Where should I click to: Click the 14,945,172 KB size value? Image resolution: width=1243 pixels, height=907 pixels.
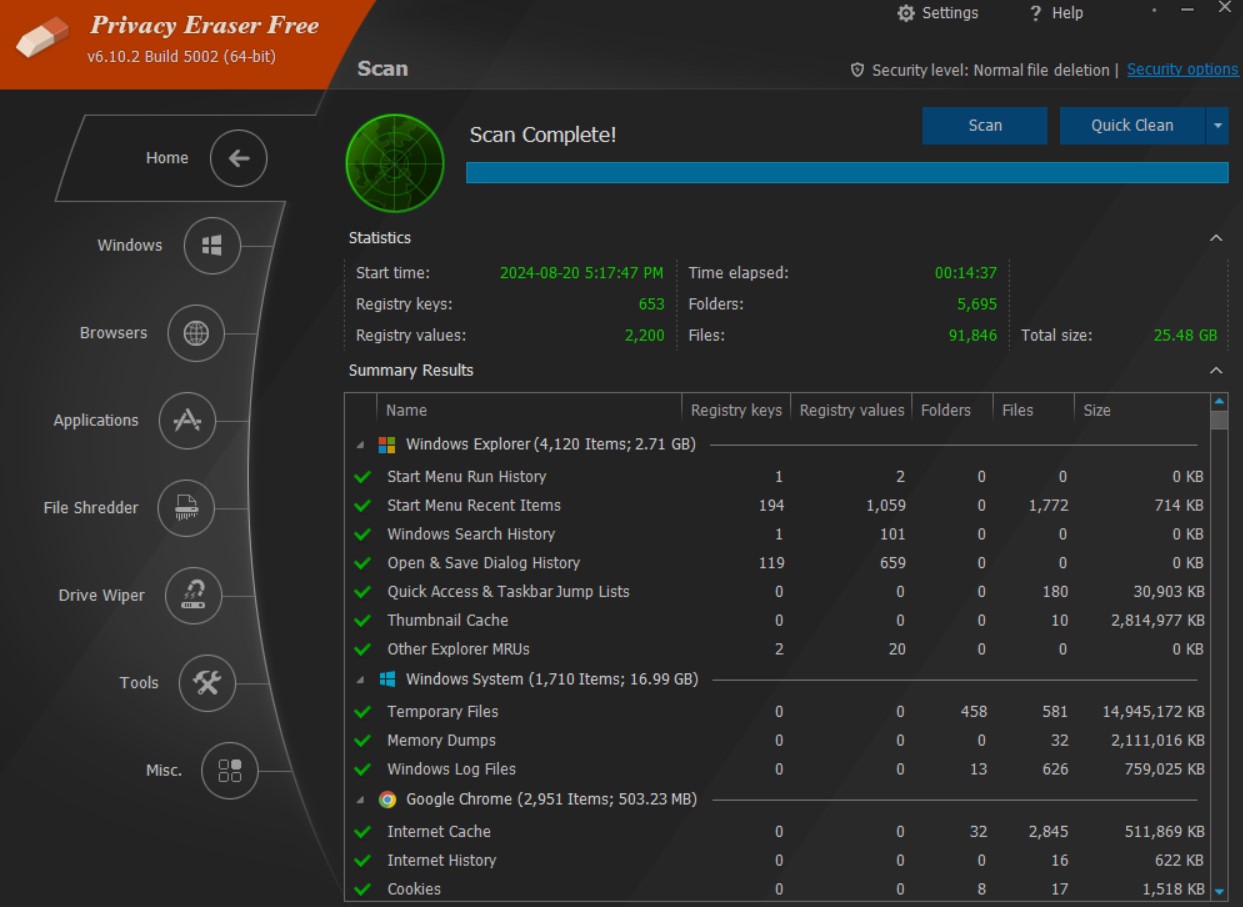click(x=1153, y=712)
